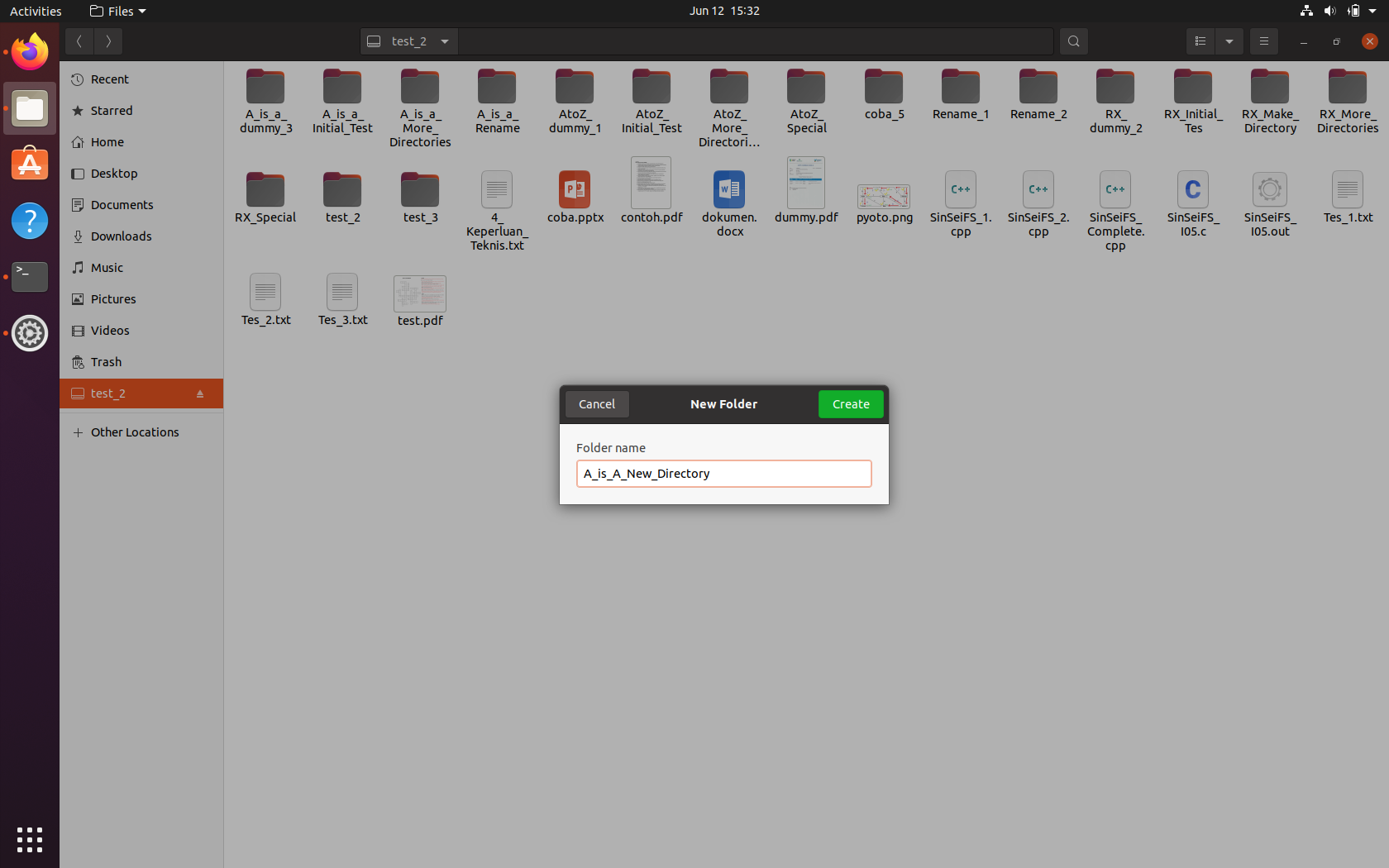1389x868 pixels.
Task: Click the Folder name input field
Action: 723,474
